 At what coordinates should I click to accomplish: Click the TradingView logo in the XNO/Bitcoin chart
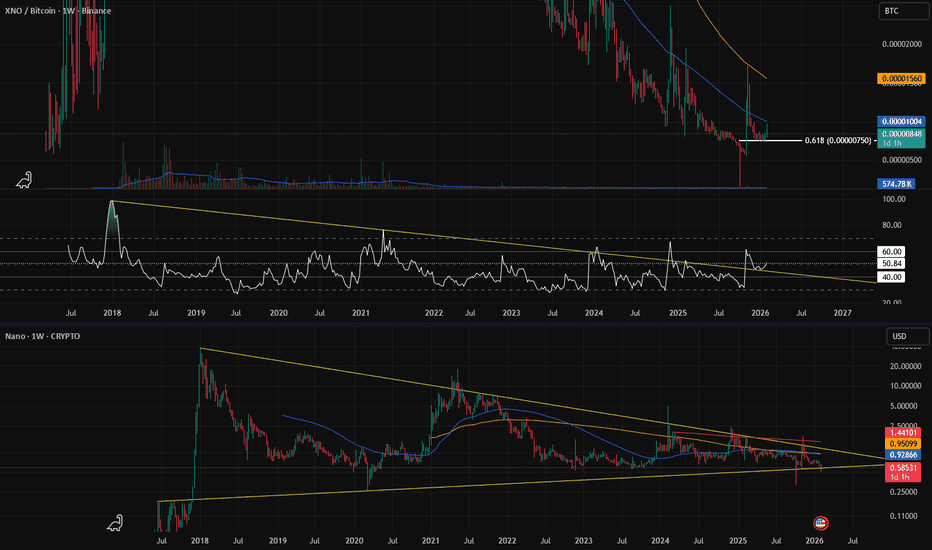pyautogui.click(x=24, y=180)
